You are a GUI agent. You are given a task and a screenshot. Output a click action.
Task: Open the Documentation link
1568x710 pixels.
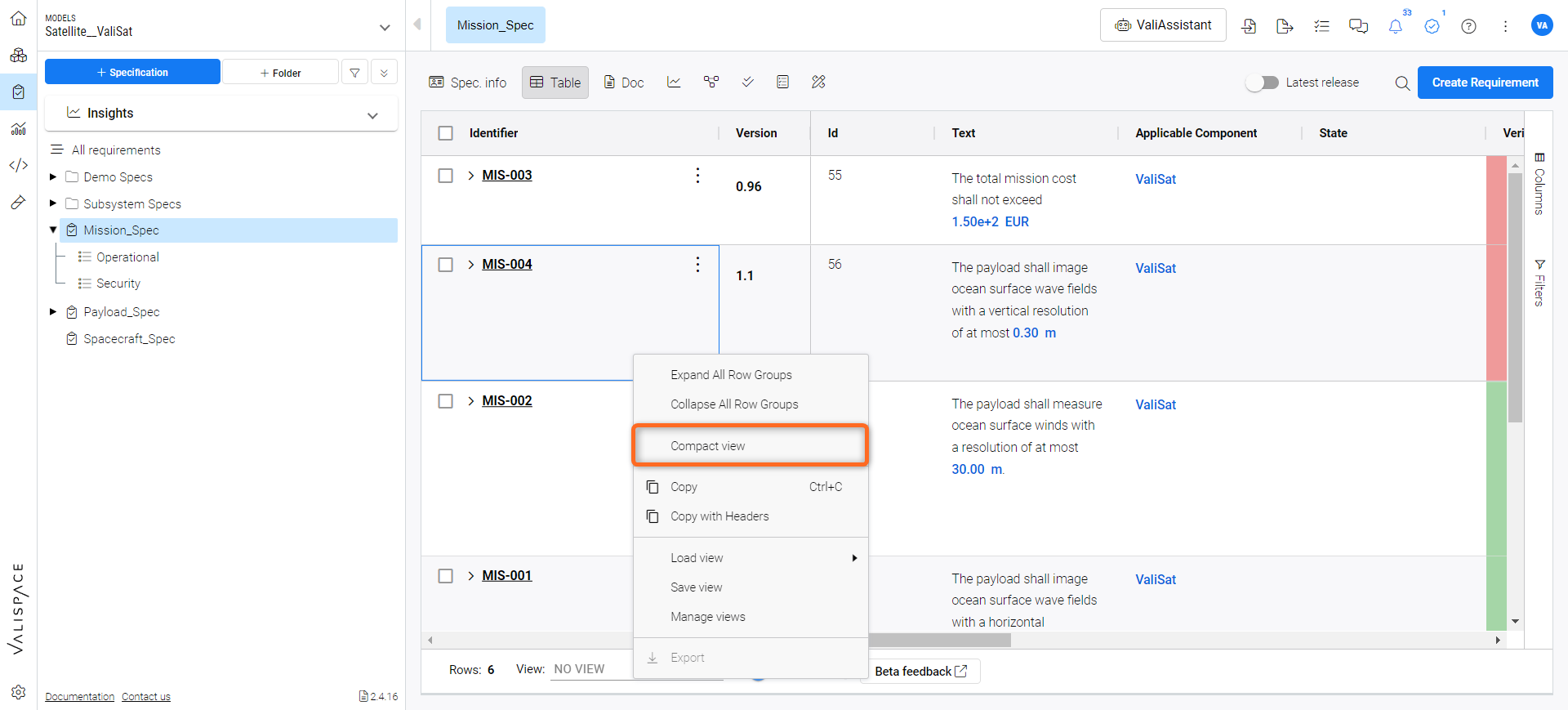(80, 696)
